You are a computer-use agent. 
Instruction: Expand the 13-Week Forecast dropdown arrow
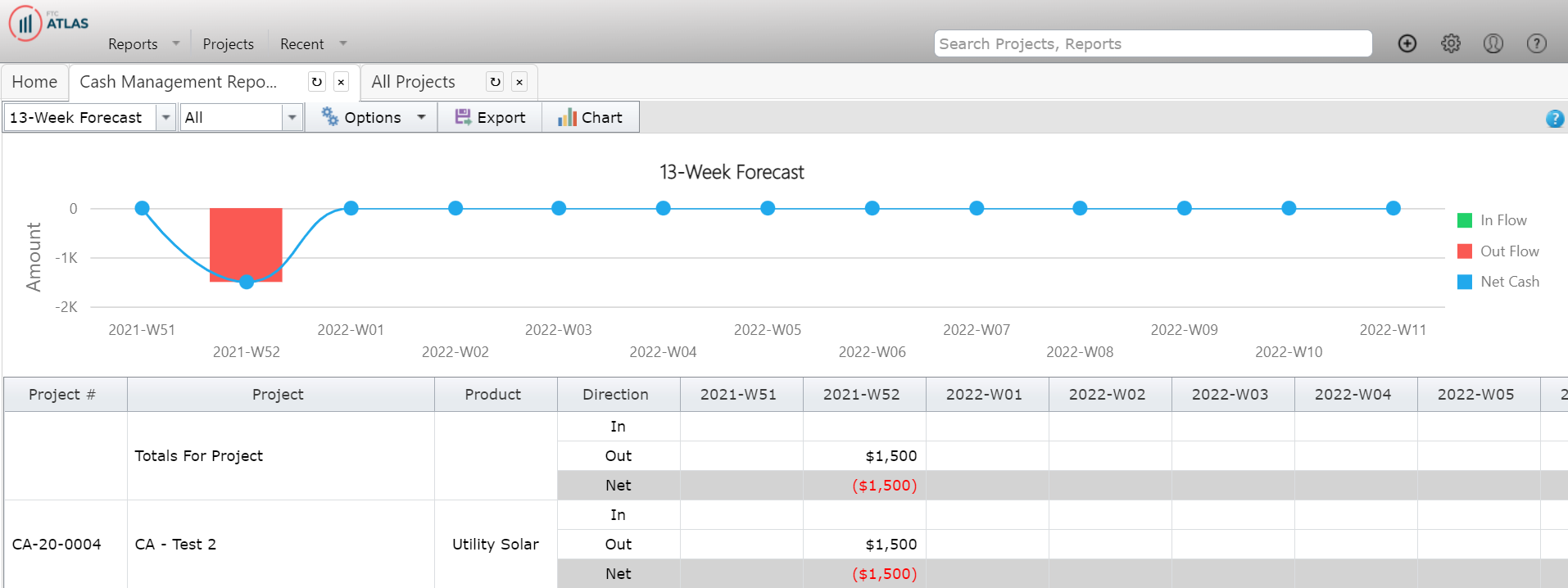click(166, 117)
